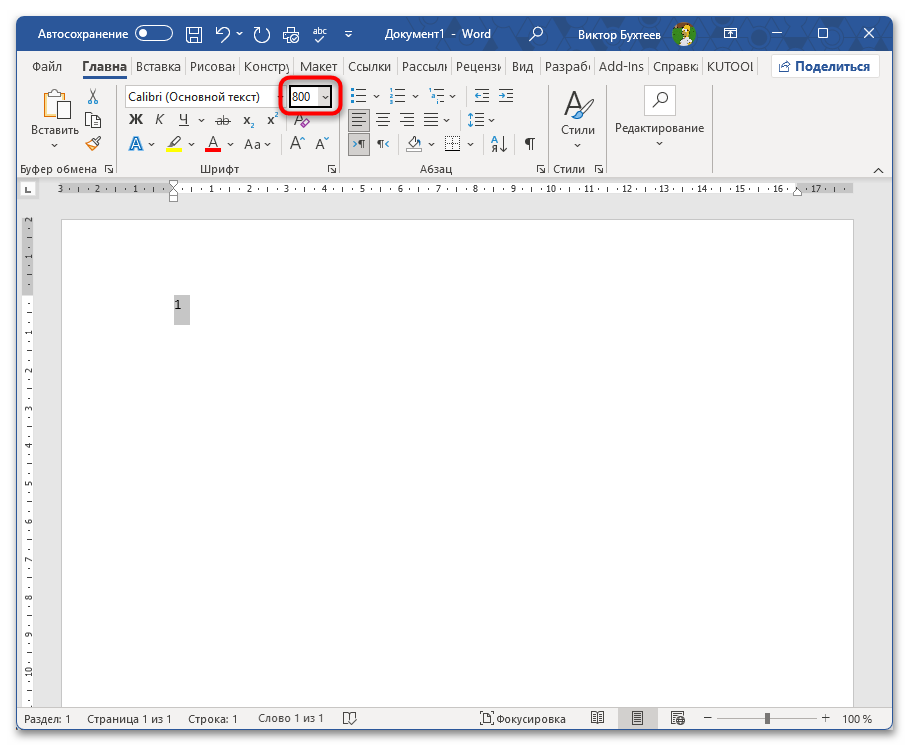Open the font size dropdown showing 800
Viewport: 909px width, 746px height.
324,97
